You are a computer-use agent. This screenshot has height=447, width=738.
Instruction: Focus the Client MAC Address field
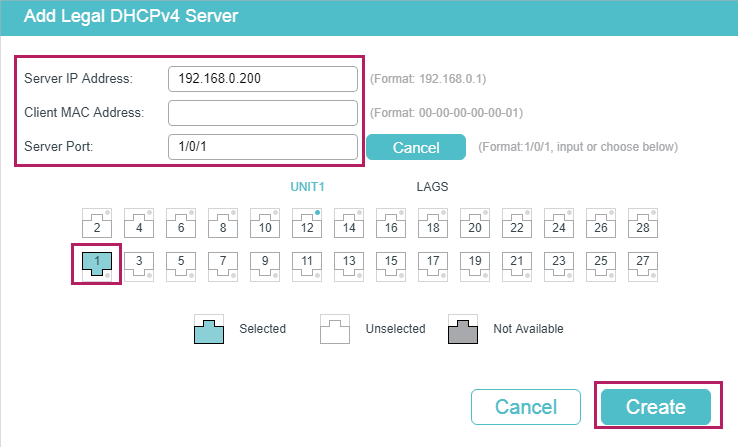(x=263, y=113)
